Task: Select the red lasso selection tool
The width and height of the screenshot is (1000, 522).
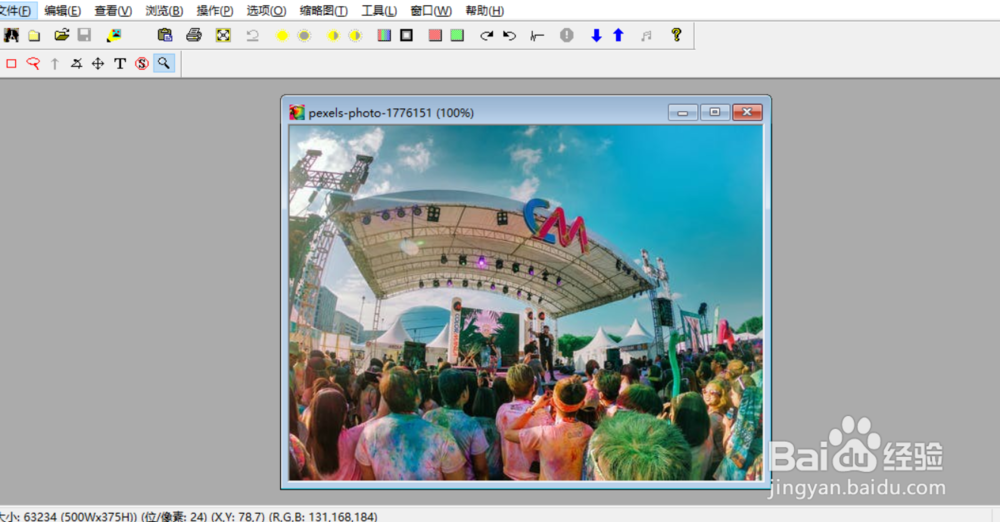Action: (33, 63)
